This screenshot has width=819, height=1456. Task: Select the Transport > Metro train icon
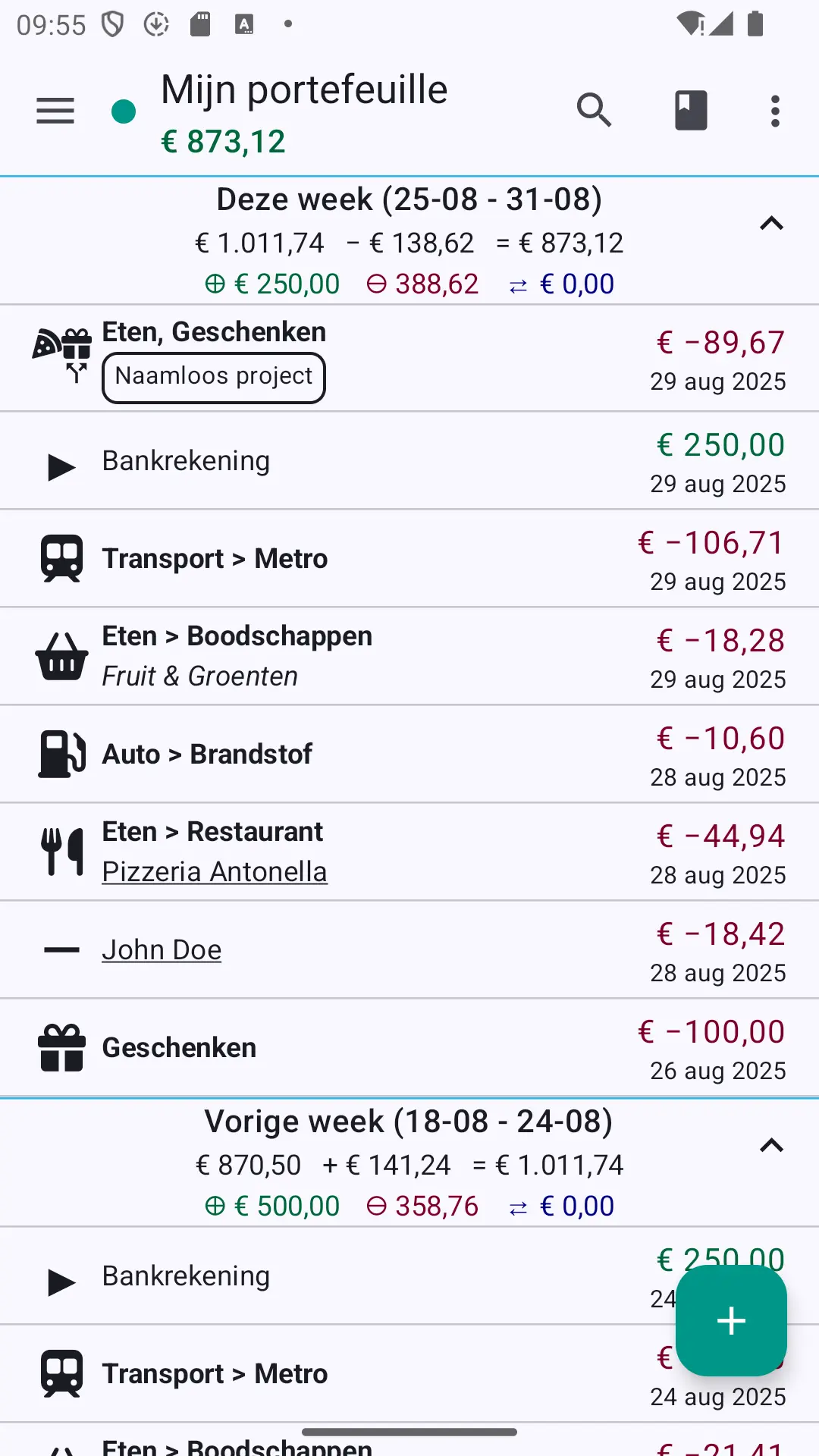(x=61, y=559)
